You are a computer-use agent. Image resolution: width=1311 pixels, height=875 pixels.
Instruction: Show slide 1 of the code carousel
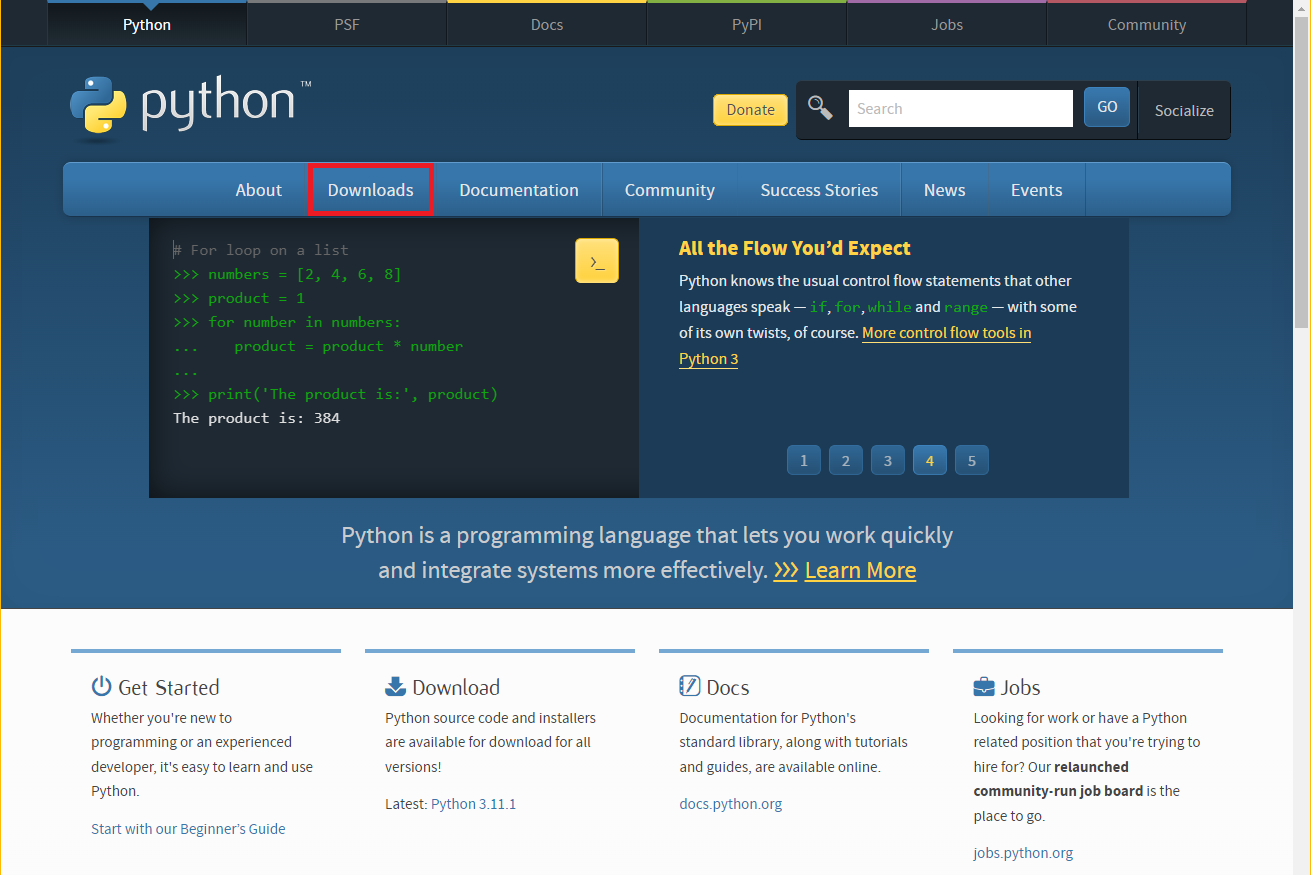(x=804, y=460)
